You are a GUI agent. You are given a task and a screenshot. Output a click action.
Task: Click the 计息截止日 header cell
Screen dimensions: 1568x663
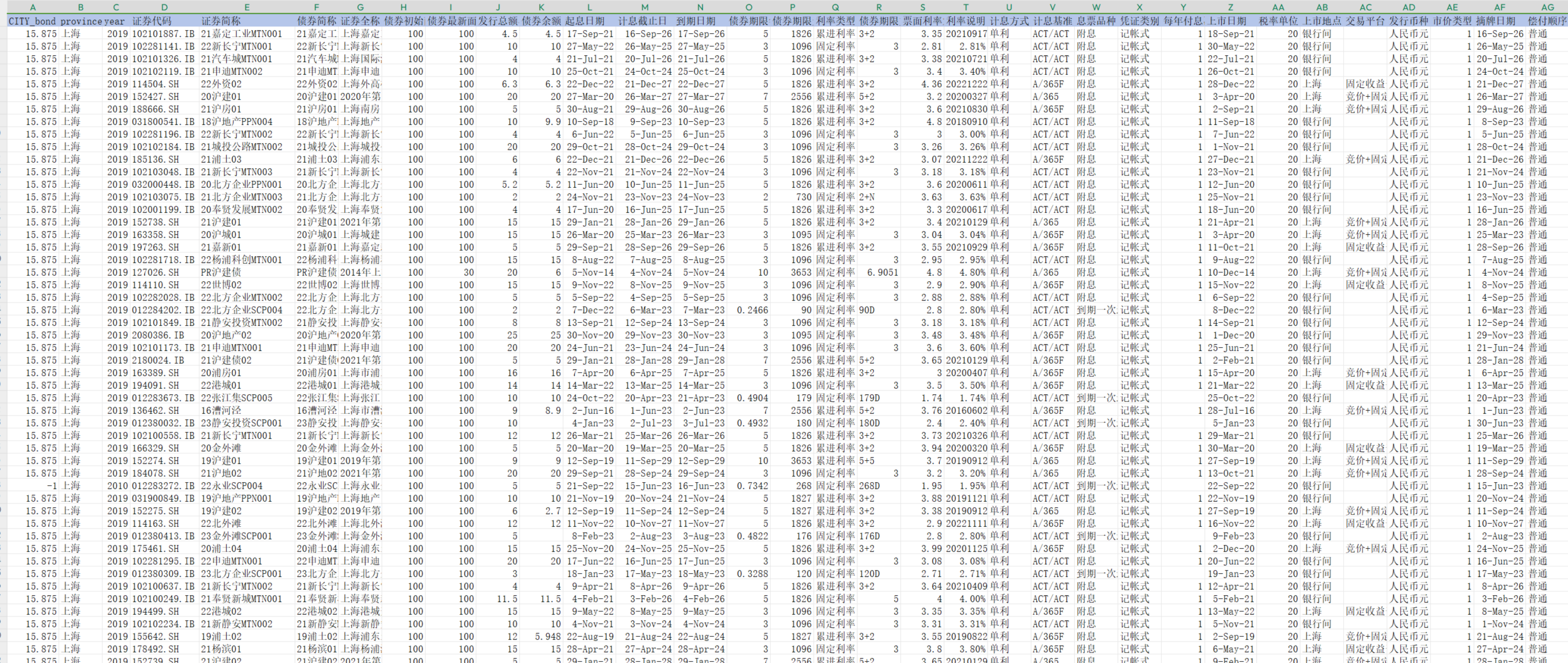click(x=645, y=21)
